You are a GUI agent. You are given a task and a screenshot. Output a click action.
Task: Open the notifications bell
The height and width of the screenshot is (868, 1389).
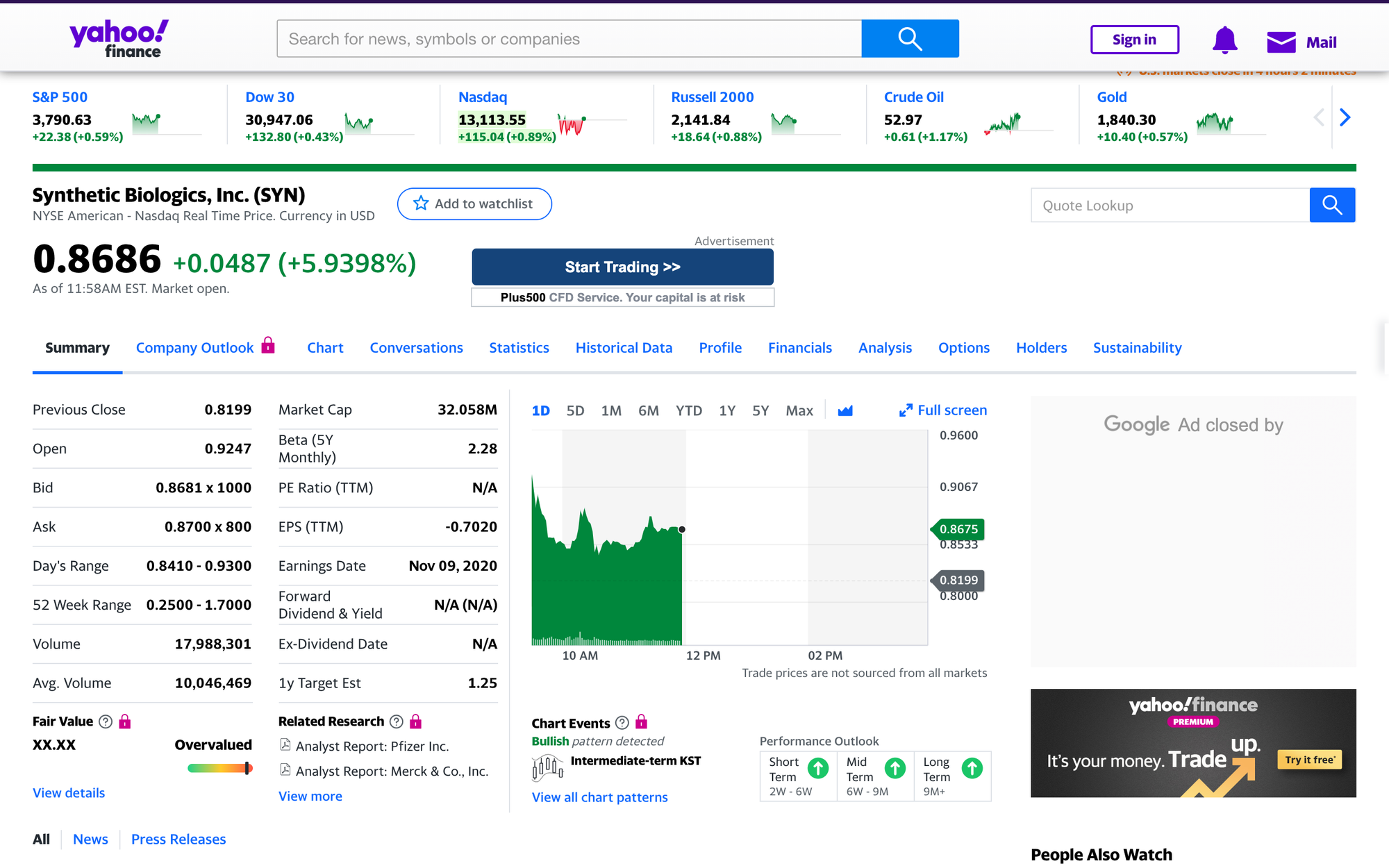(1224, 40)
